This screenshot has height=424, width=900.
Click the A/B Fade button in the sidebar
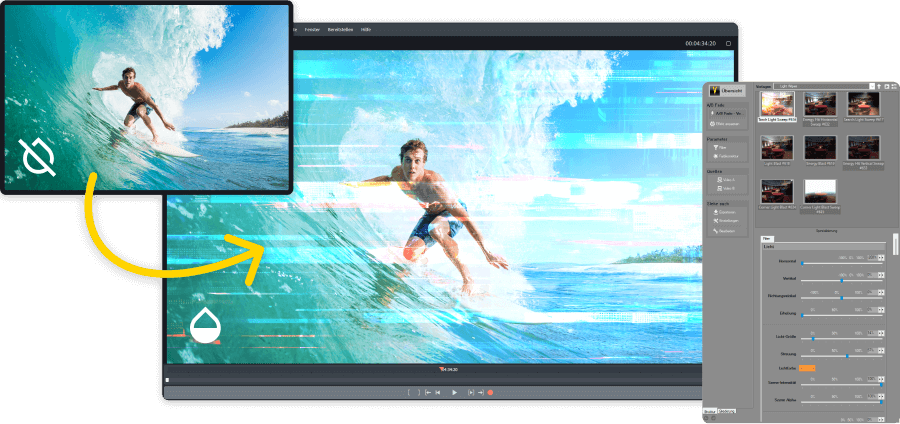[x=727, y=114]
